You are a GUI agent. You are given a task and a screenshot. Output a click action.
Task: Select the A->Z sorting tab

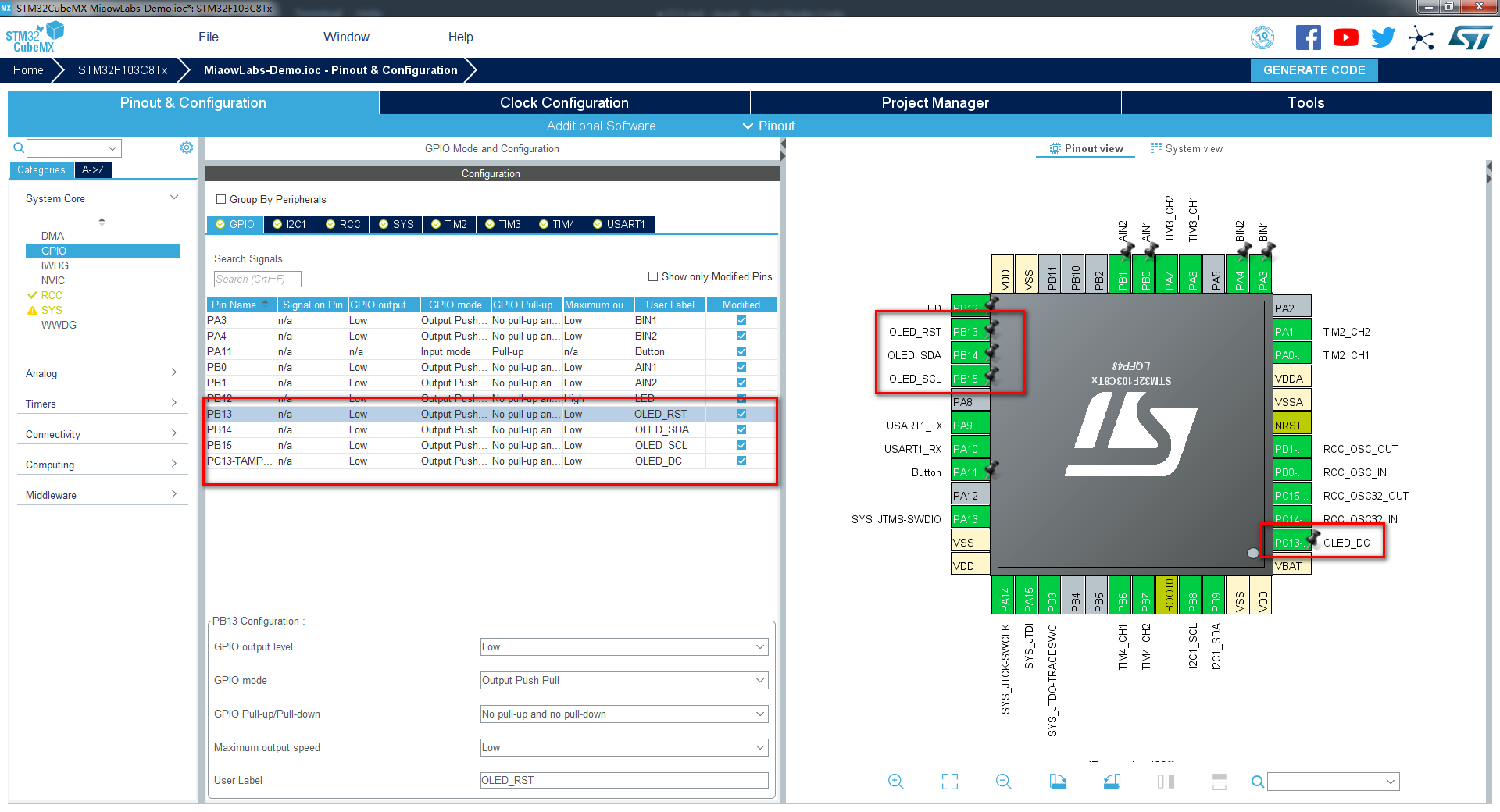93,169
